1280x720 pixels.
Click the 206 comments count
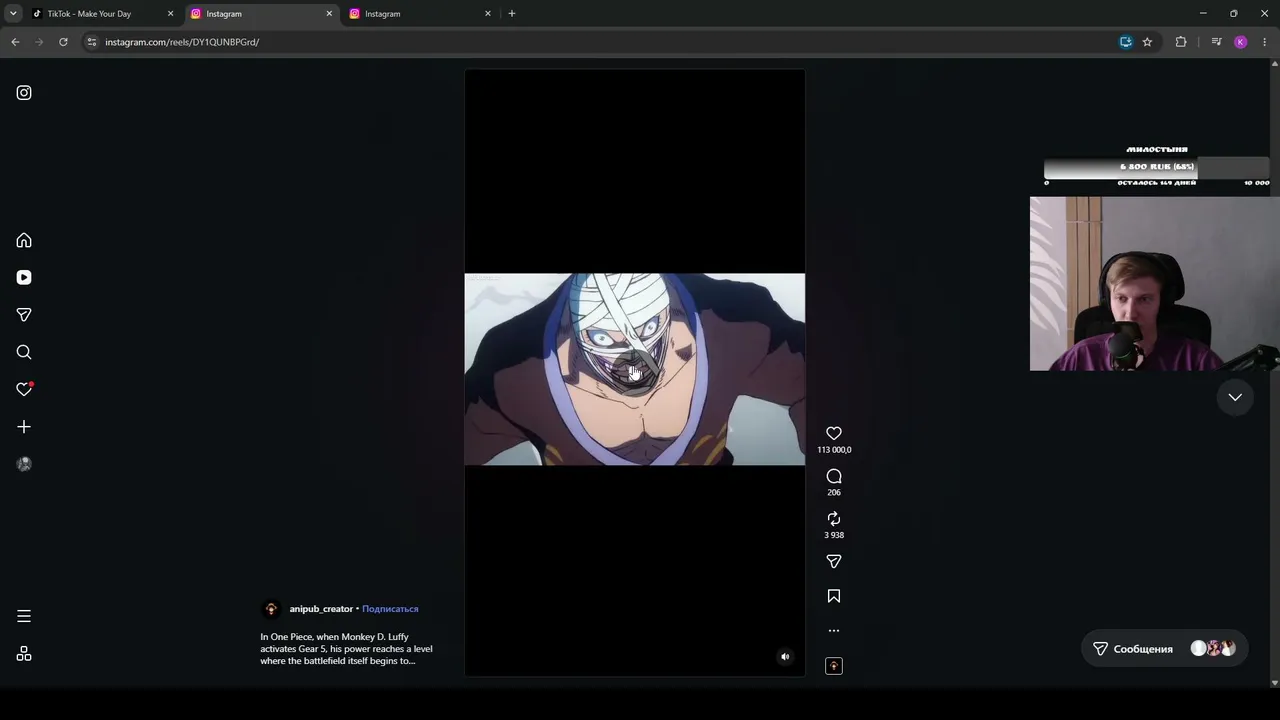coord(834,493)
